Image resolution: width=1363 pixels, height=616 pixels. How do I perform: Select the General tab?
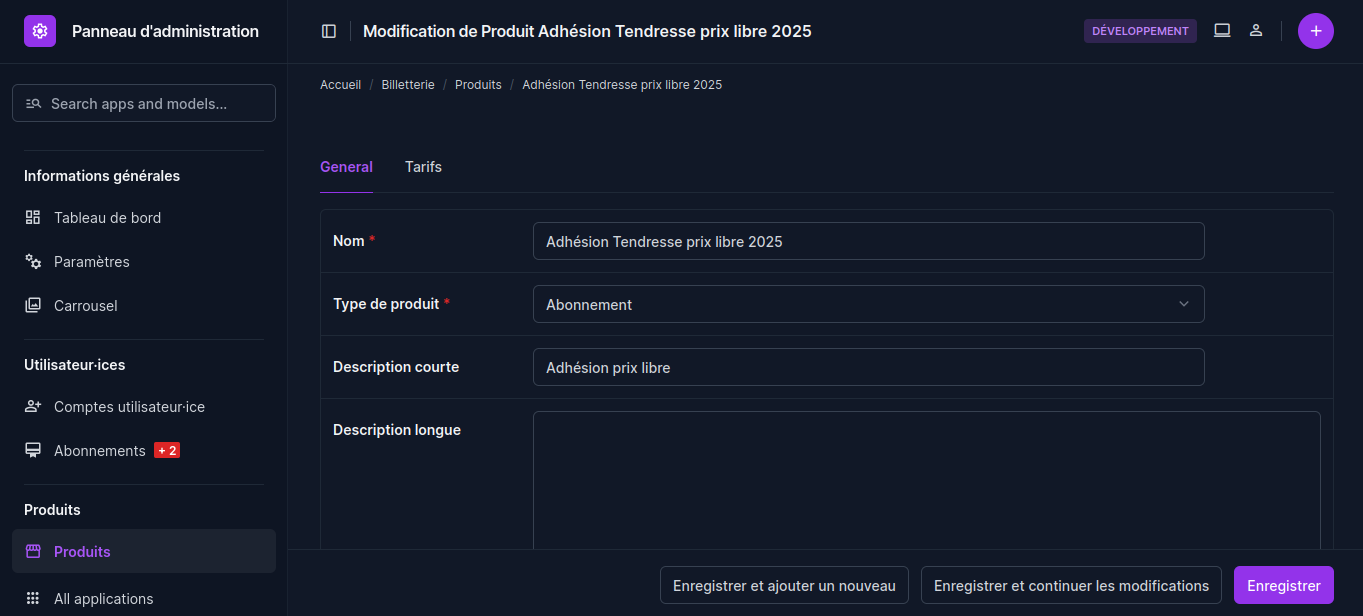(346, 167)
